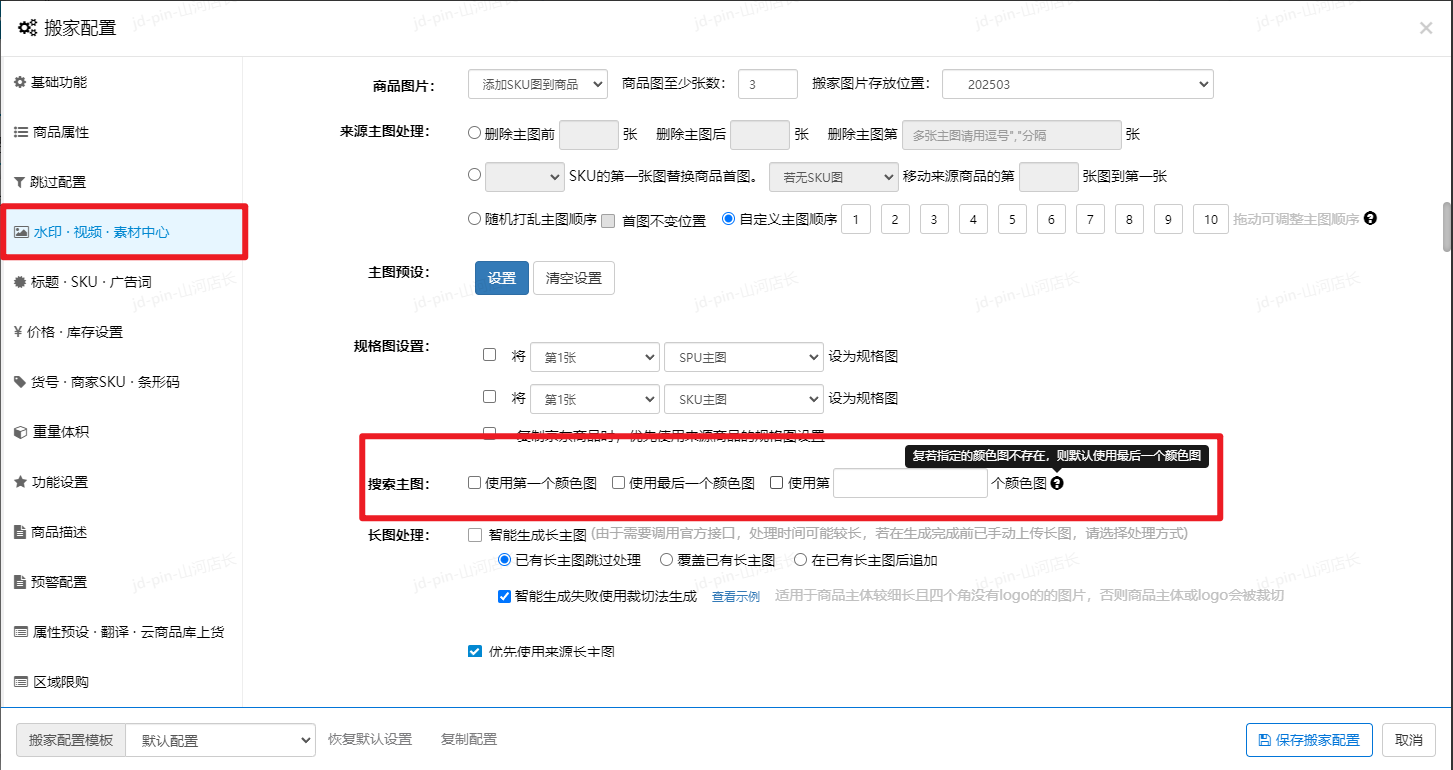Open 标题·SKU·广告词 section in sidebar
1453x770 pixels.
(92, 282)
